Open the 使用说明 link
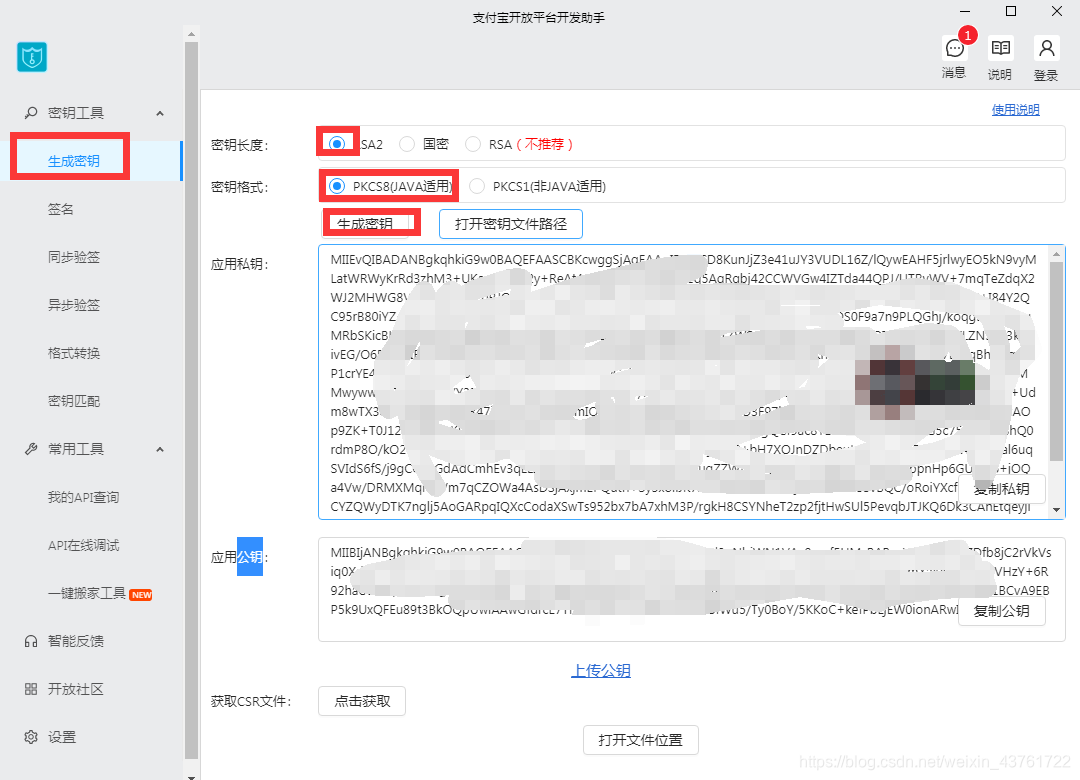 [x=1015, y=110]
